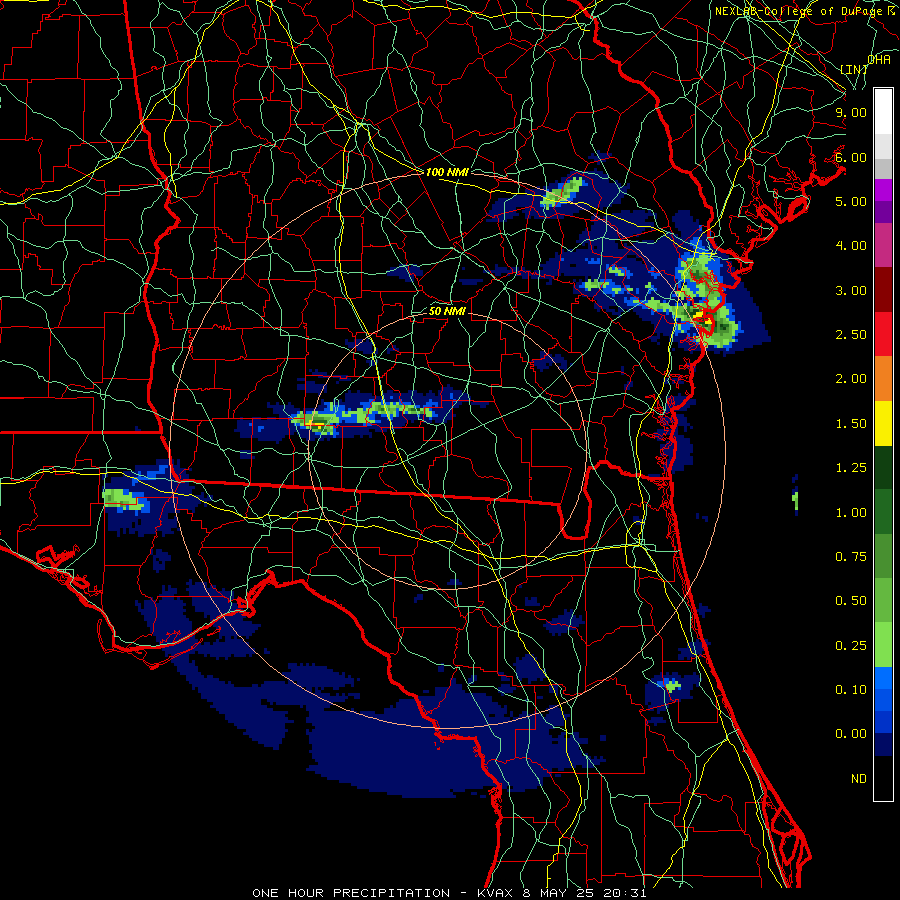Click the 5.00 legend value

pos(851,201)
